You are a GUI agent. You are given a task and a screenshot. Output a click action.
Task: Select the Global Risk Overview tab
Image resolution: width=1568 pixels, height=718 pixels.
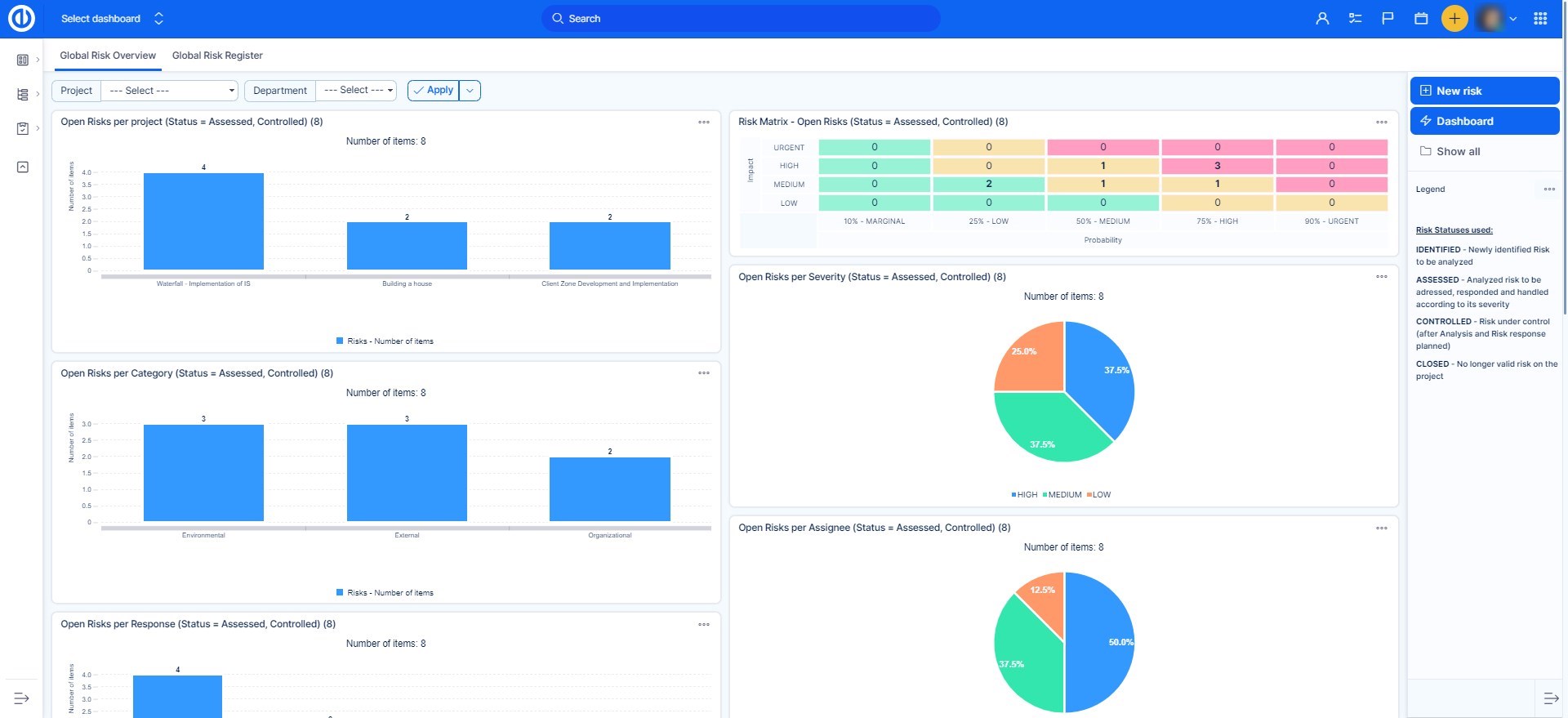click(108, 56)
